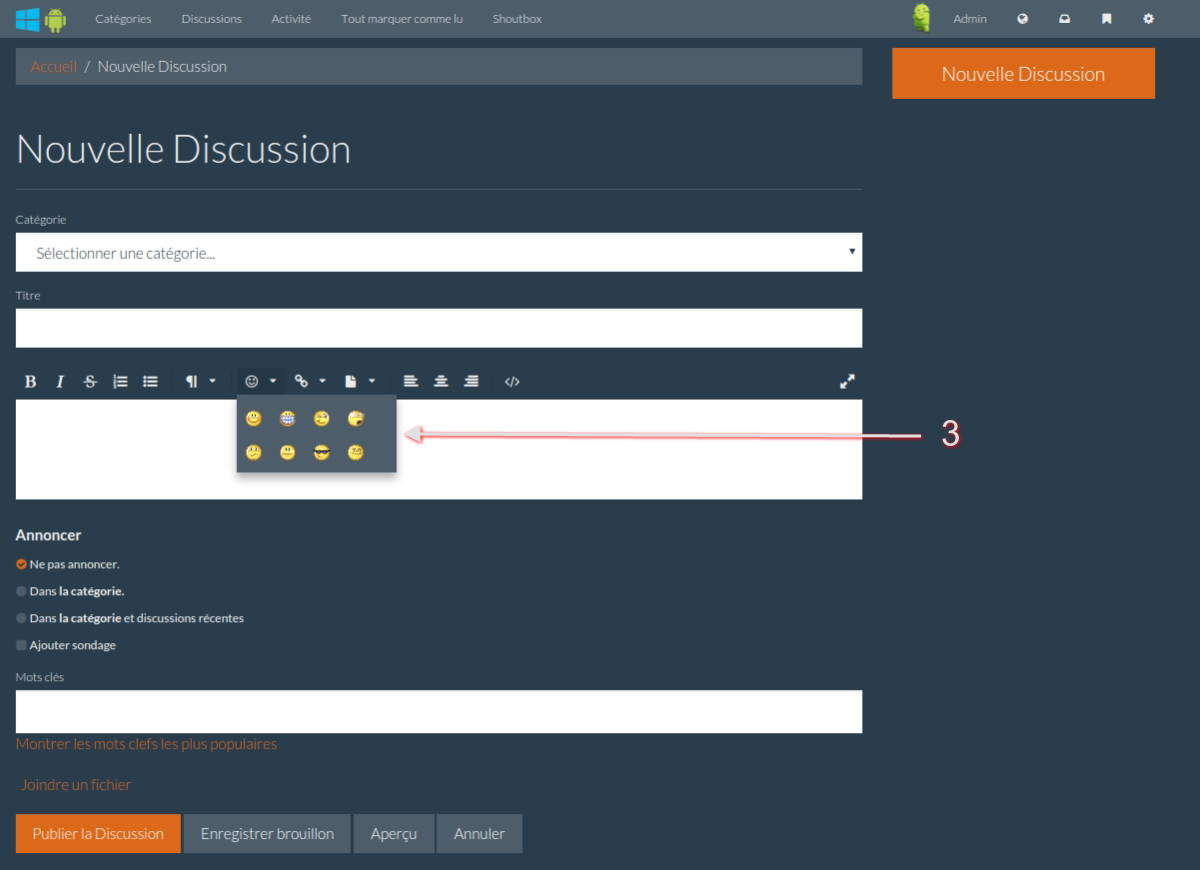Click the Aperçu preview button
This screenshot has width=1200, height=870.
pyautogui.click(x=393, y=834)
